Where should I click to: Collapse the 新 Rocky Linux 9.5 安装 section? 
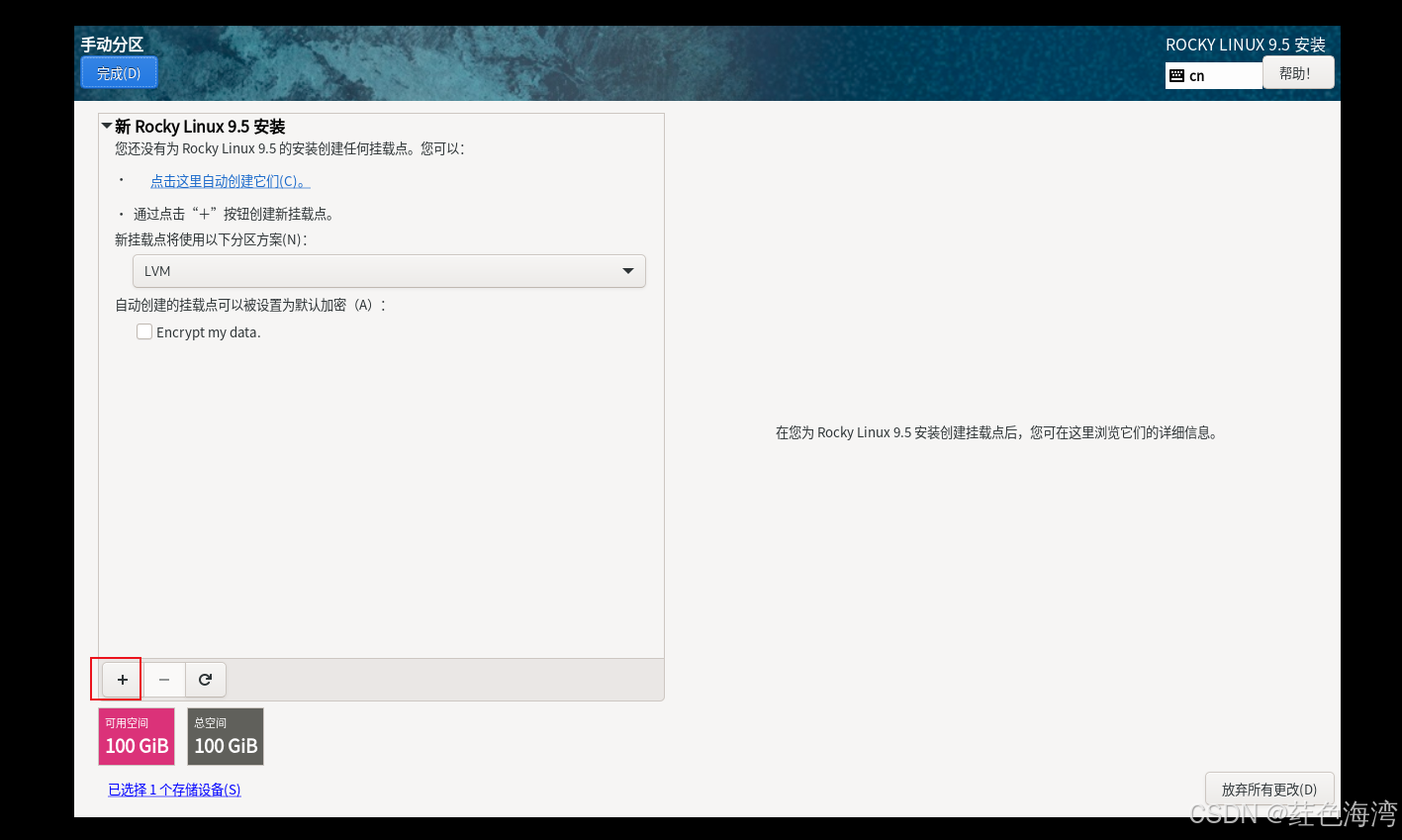pos(107,126)
